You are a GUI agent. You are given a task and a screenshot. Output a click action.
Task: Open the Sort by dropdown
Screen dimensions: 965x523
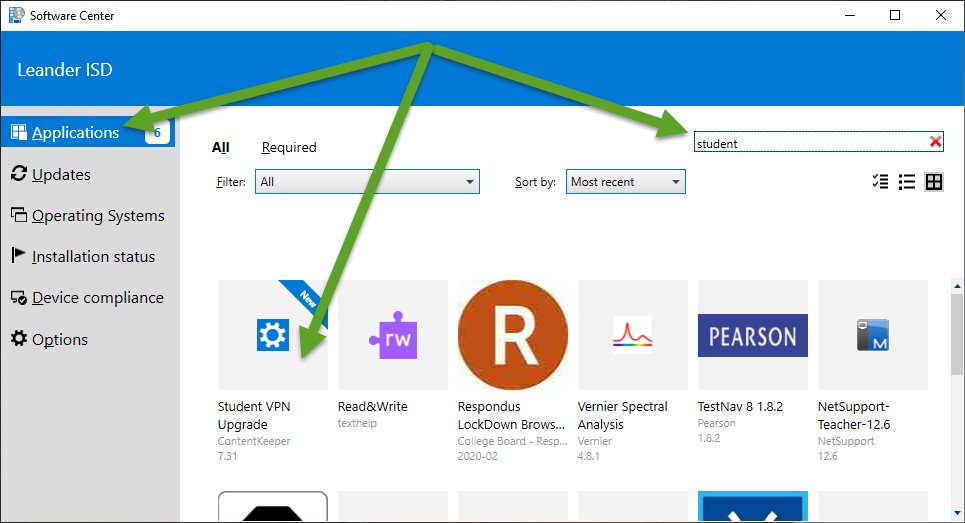click(625, 182)
